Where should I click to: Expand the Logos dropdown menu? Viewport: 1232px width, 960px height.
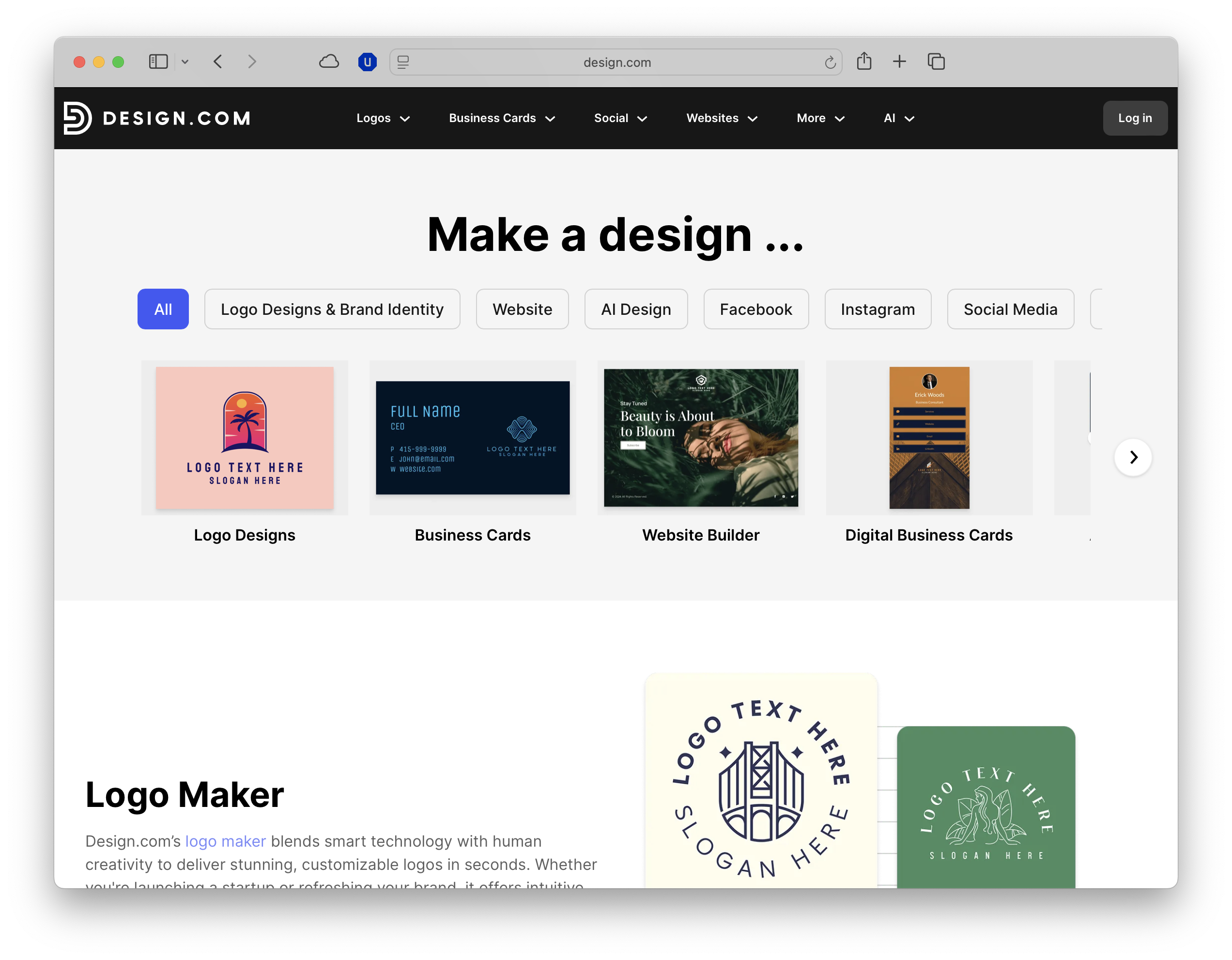tap(383, 118)
